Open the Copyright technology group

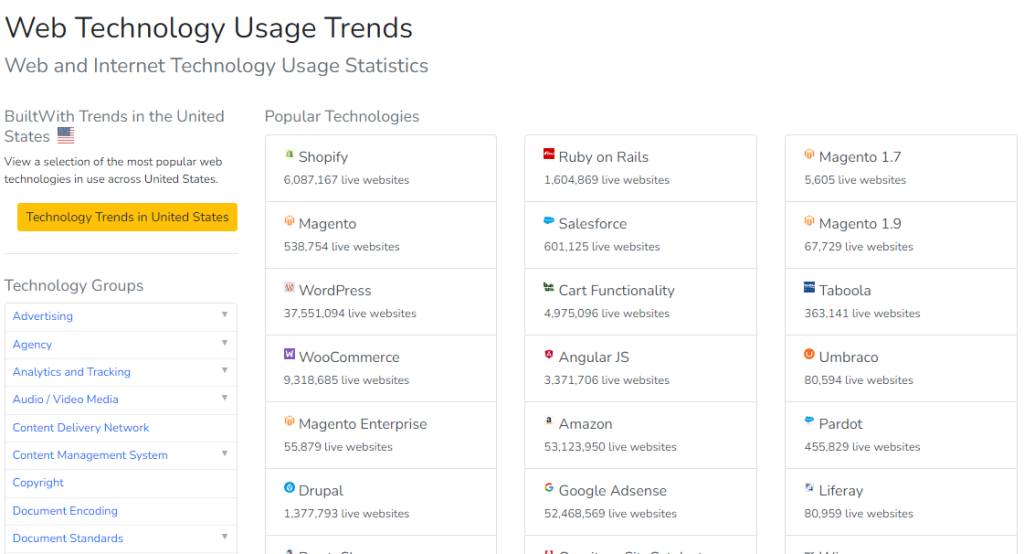pyautogui.click(x=38, y=483)
